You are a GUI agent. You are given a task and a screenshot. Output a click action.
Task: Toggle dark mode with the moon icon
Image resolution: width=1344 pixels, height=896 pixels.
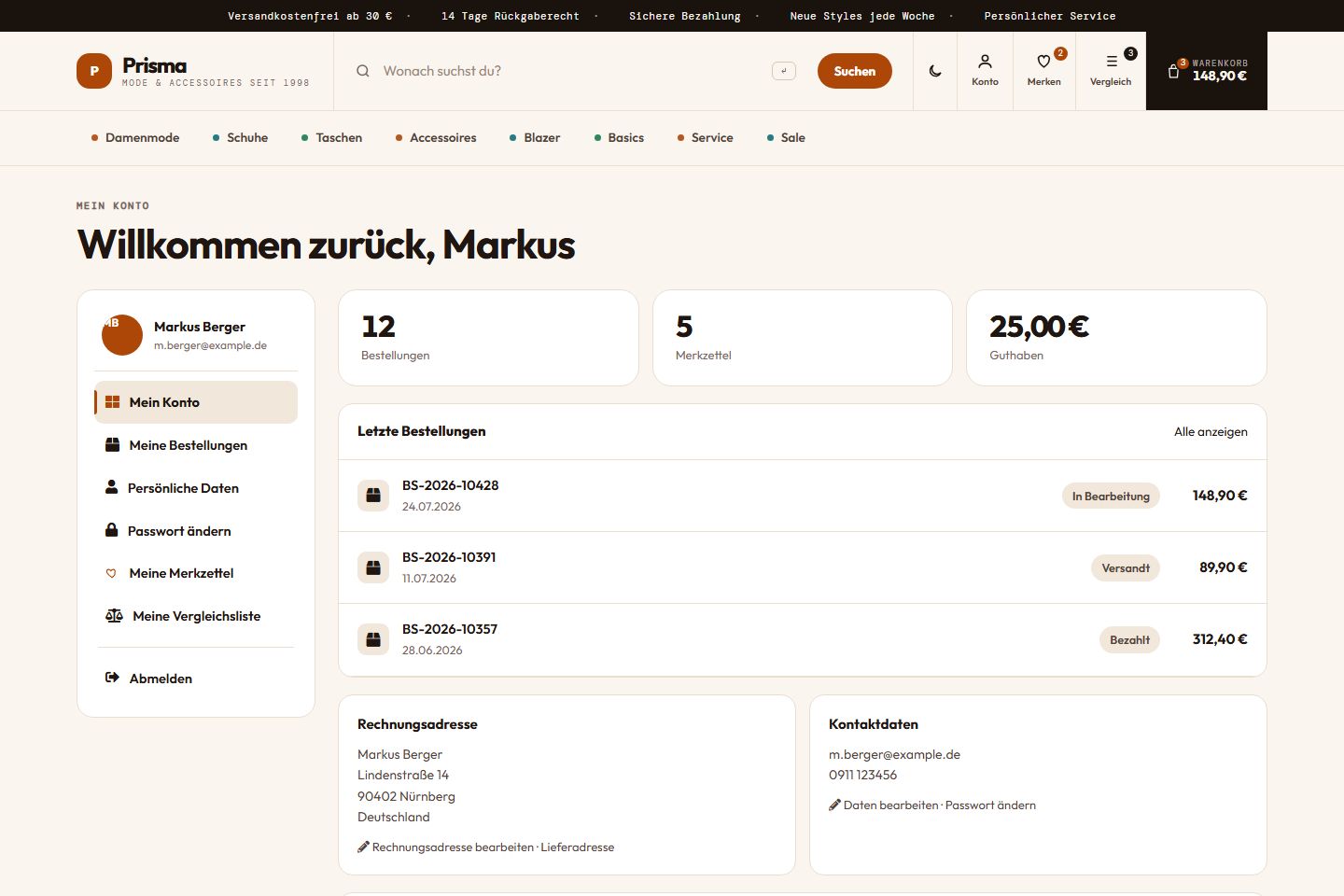(x=935, y=71)
